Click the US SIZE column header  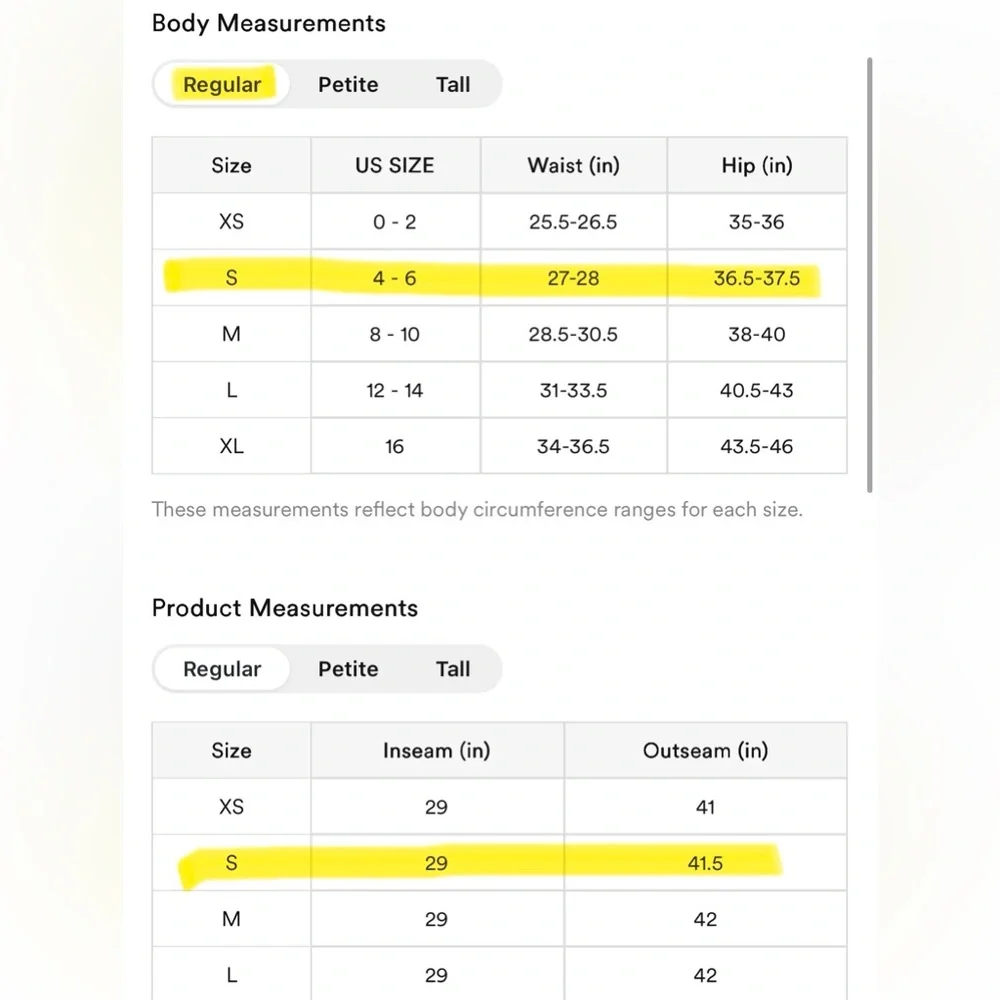(x=395, y=165)
